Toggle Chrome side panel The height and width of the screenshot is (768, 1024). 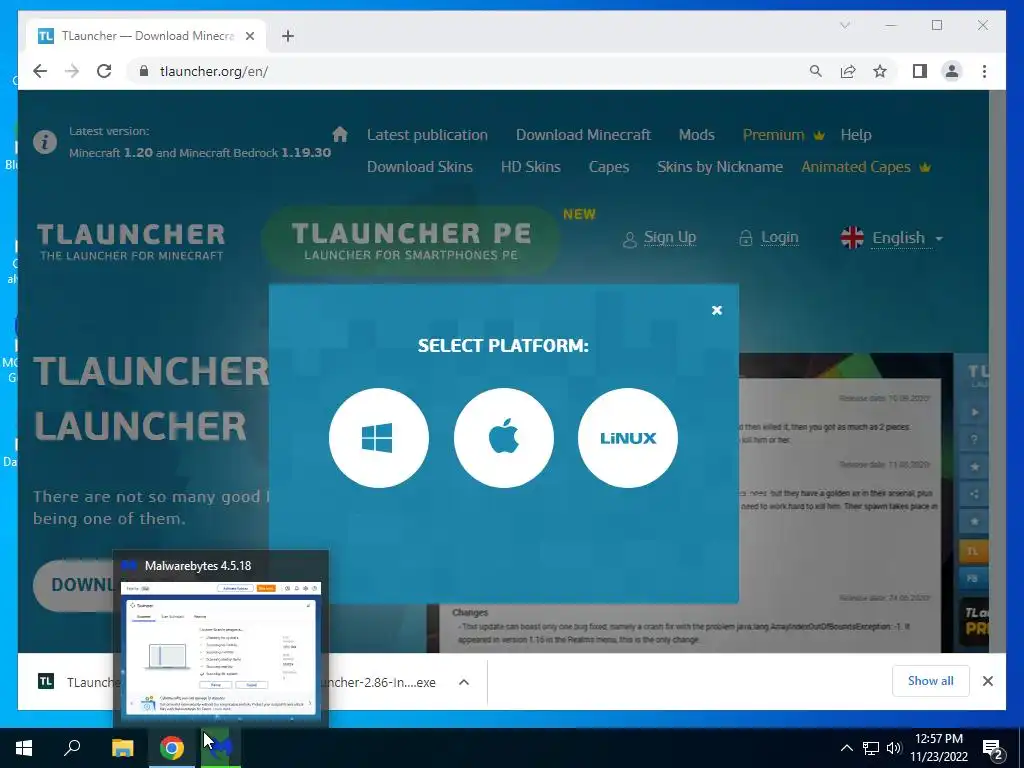(920, 71)
